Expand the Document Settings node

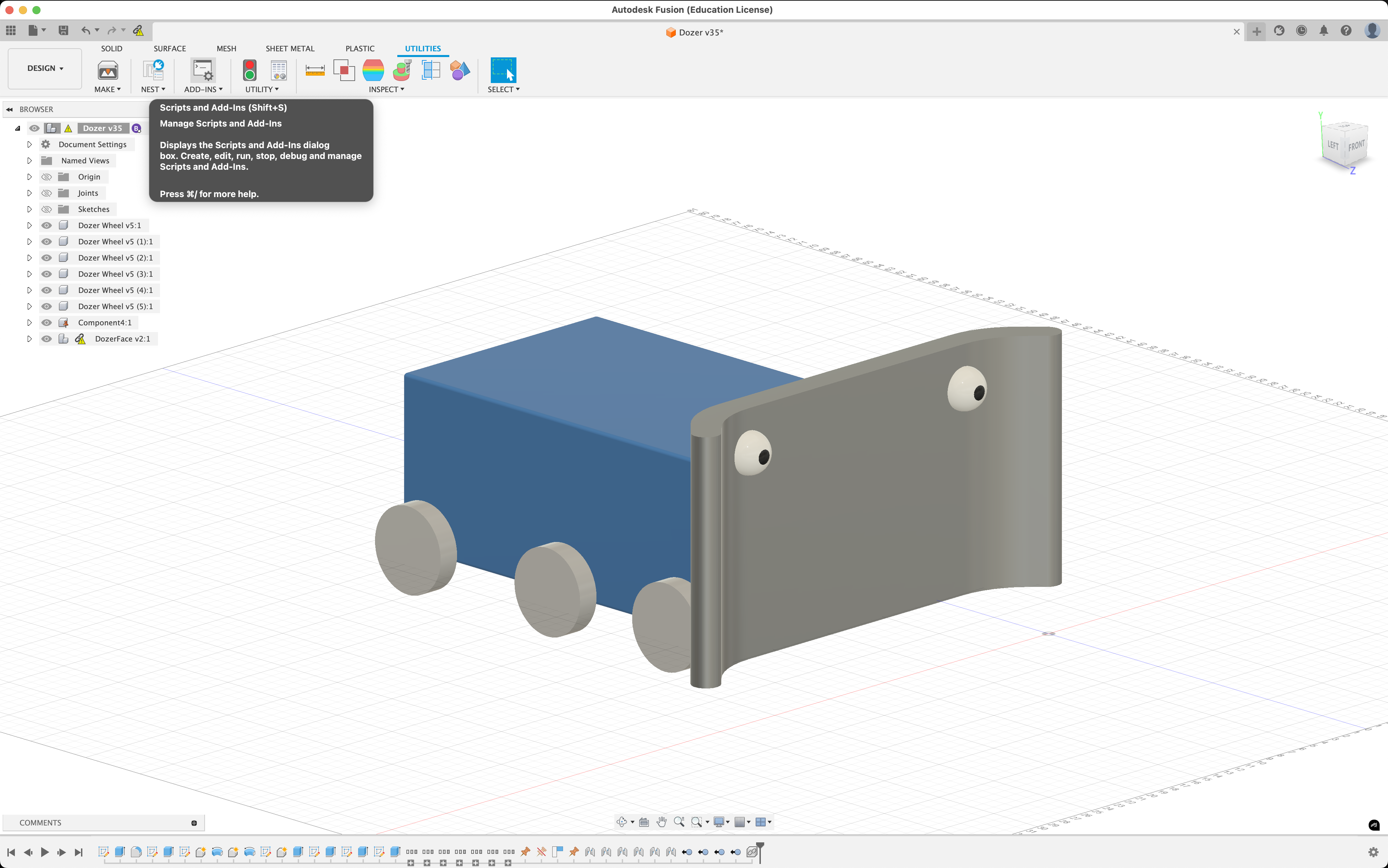pyautogui.click(x=29, y=145)
